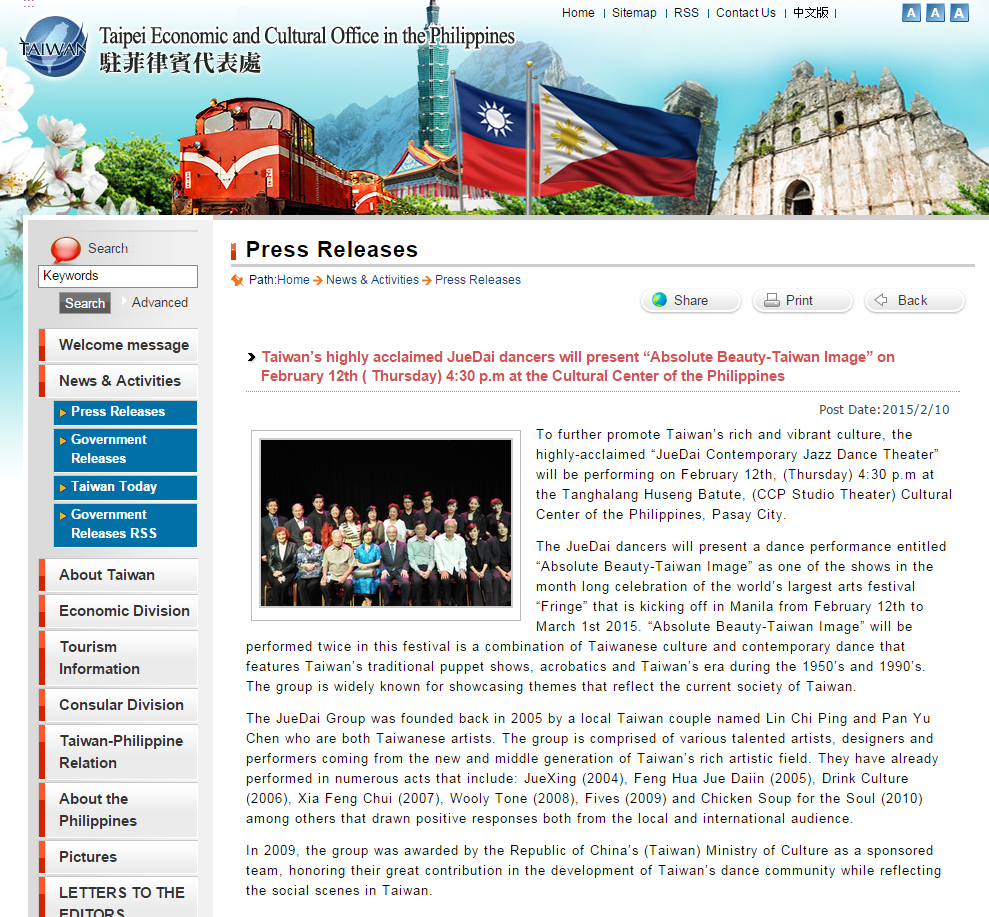Click the Share button label
This screenshot has height=917, width=989.
click(x=691, y=301)
